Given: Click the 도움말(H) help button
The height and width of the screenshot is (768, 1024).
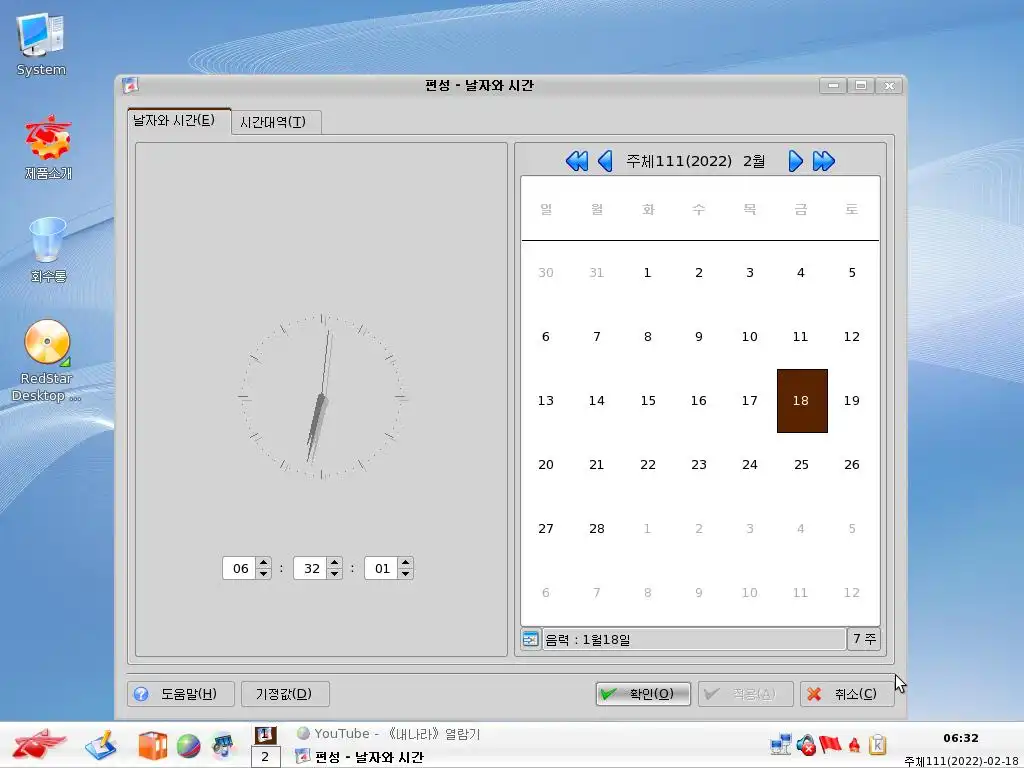Looking at the screenshot, I should pos(181,694).
